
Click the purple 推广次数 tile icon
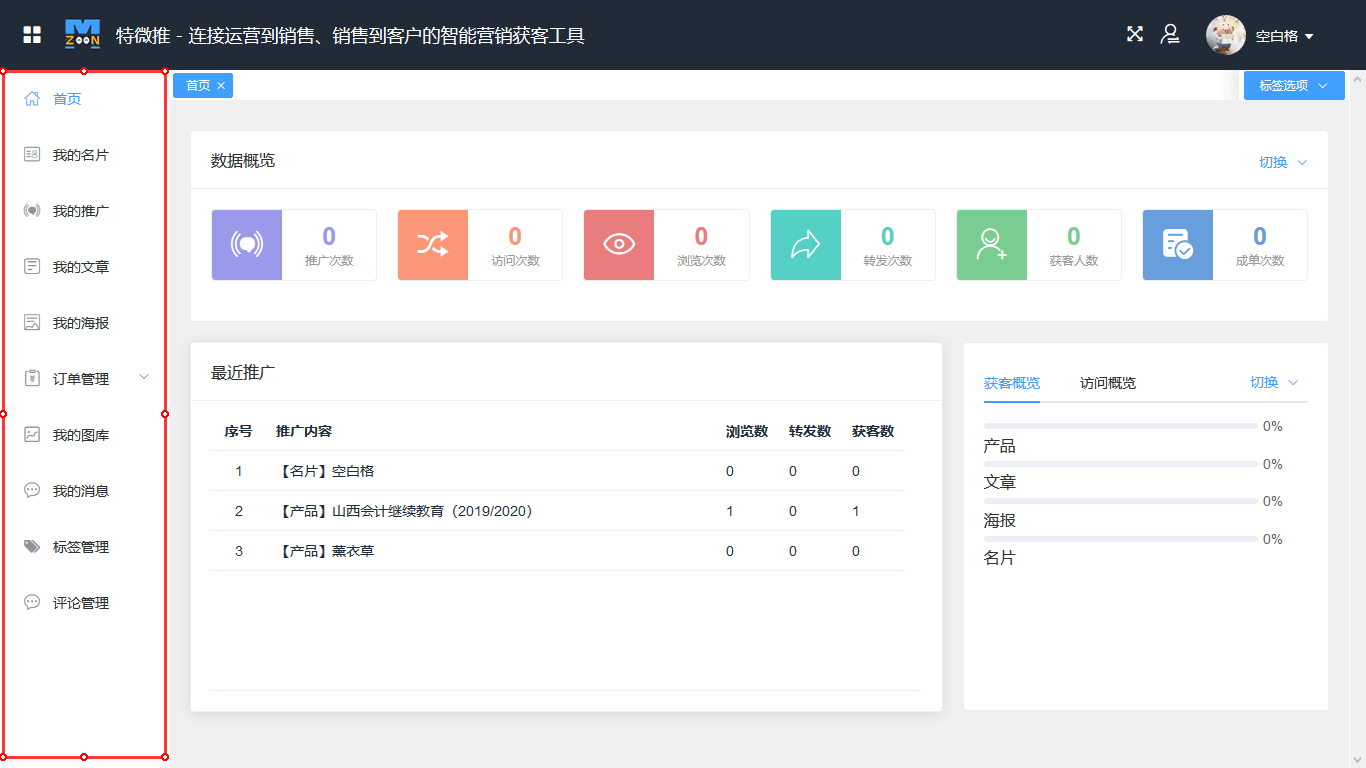tap(247, 245)
